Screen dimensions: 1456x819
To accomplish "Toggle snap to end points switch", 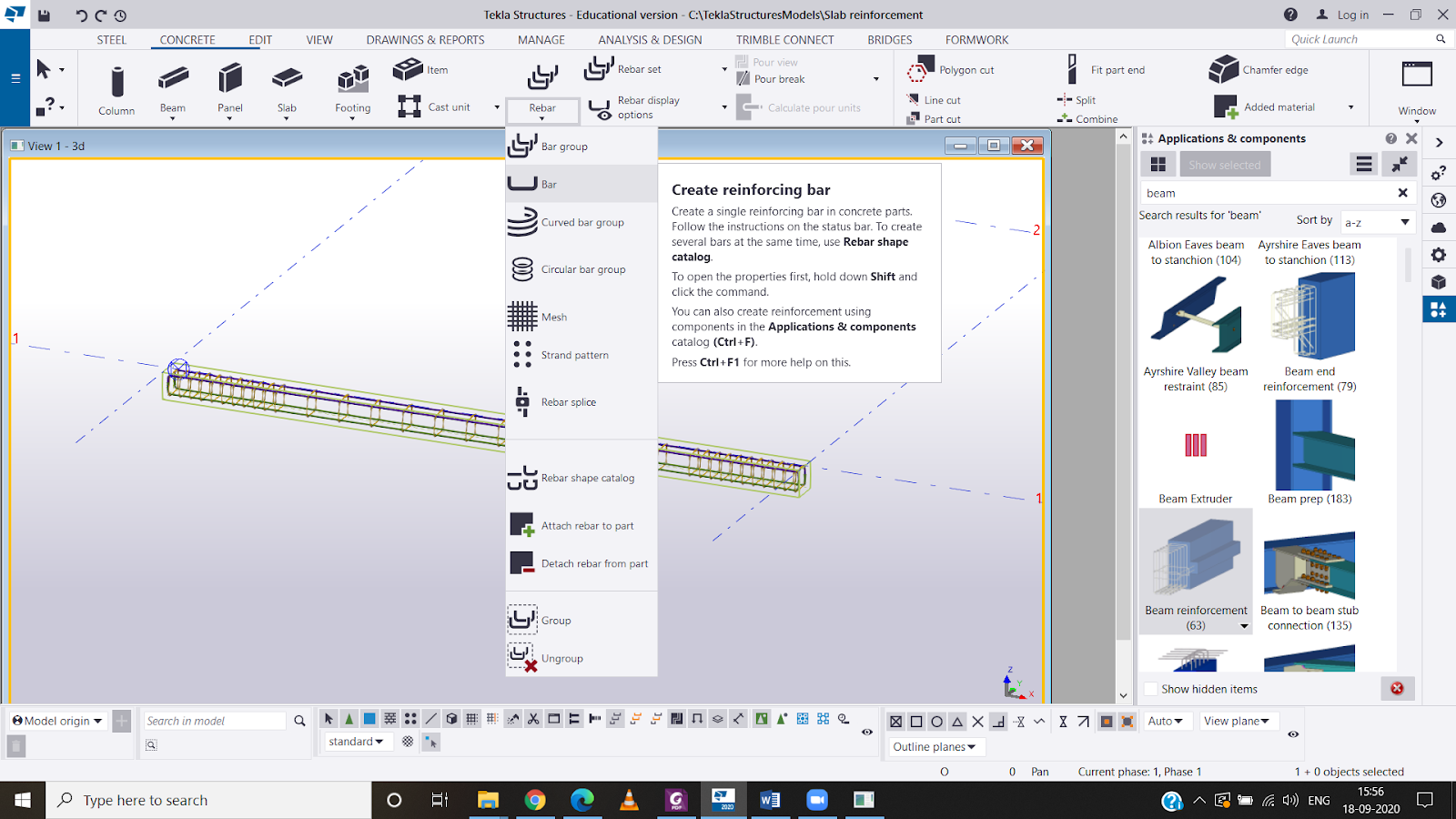I will (916, 722).
